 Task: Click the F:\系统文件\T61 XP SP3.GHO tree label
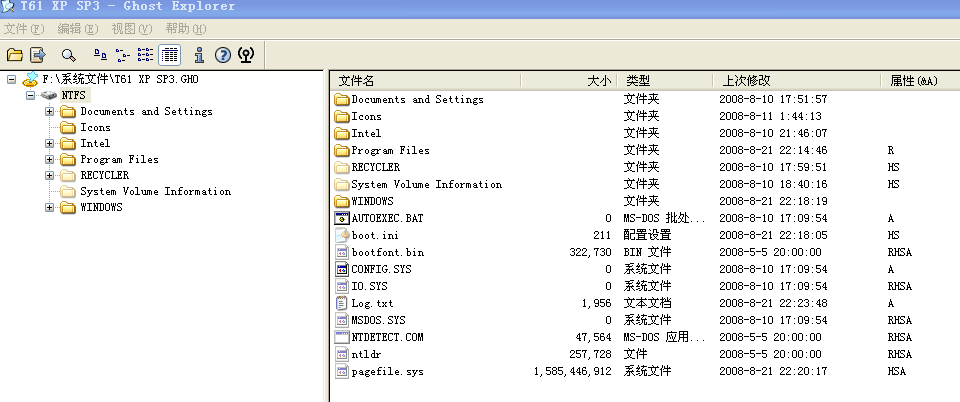coord(120,79)
